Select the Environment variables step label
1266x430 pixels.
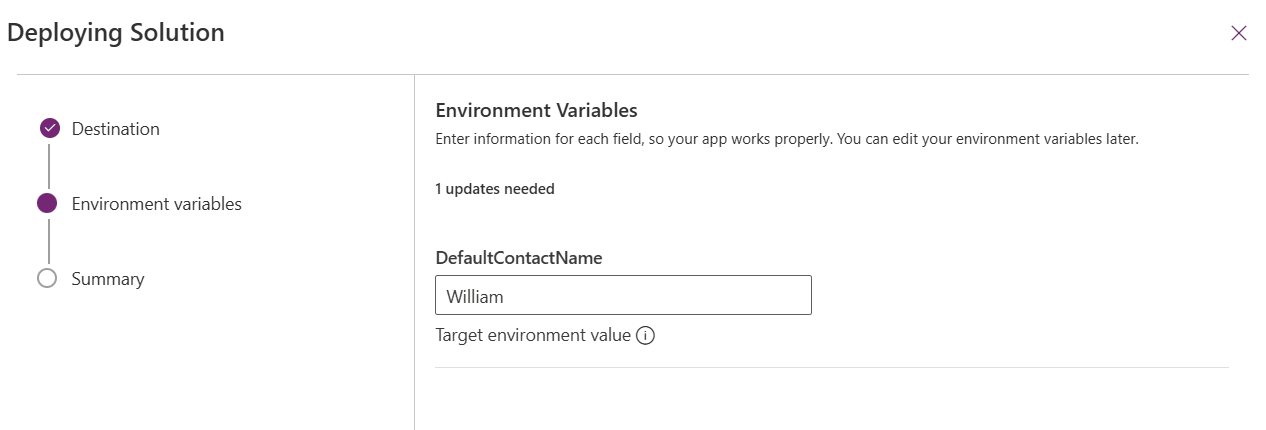coord(157,204)
